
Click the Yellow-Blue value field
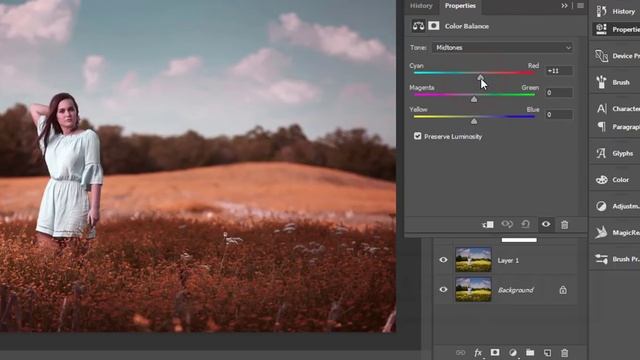[x=559, y=115]
